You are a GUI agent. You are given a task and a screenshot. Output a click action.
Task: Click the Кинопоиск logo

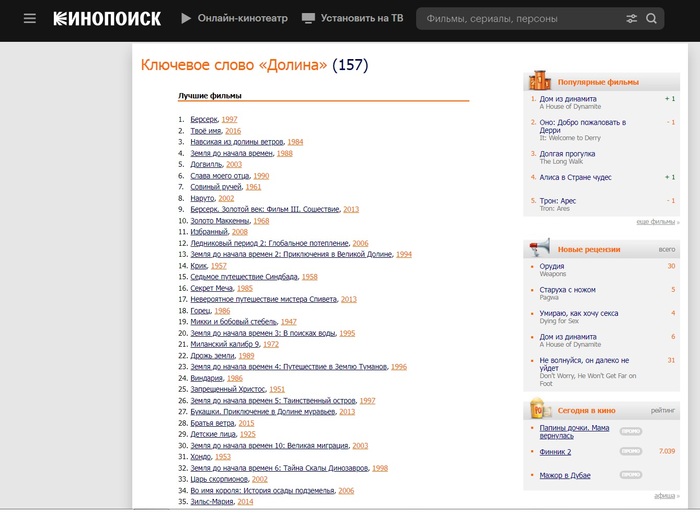[106, 19]
